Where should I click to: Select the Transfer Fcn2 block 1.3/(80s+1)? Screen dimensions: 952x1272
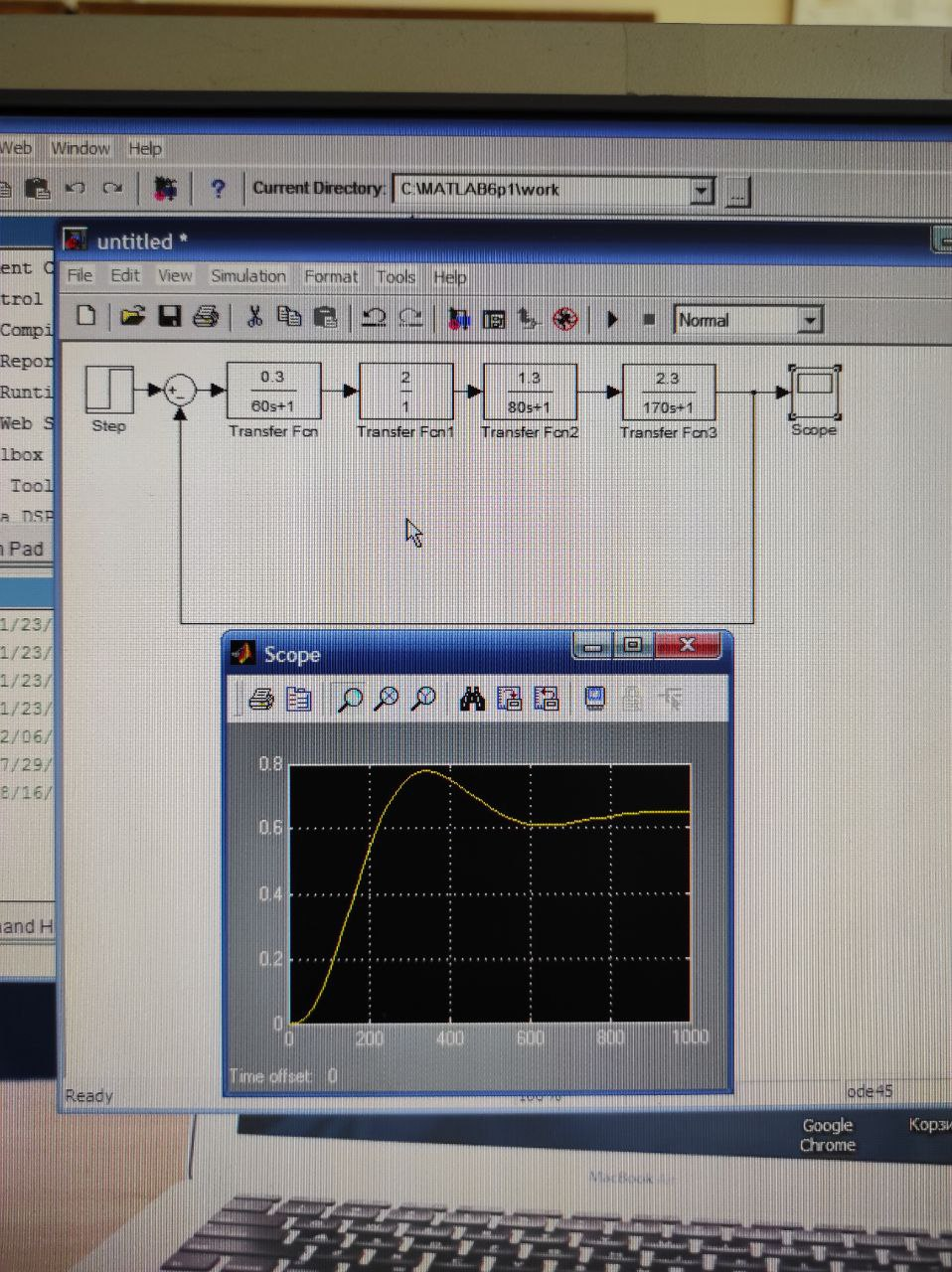click(x=530, y=392)
